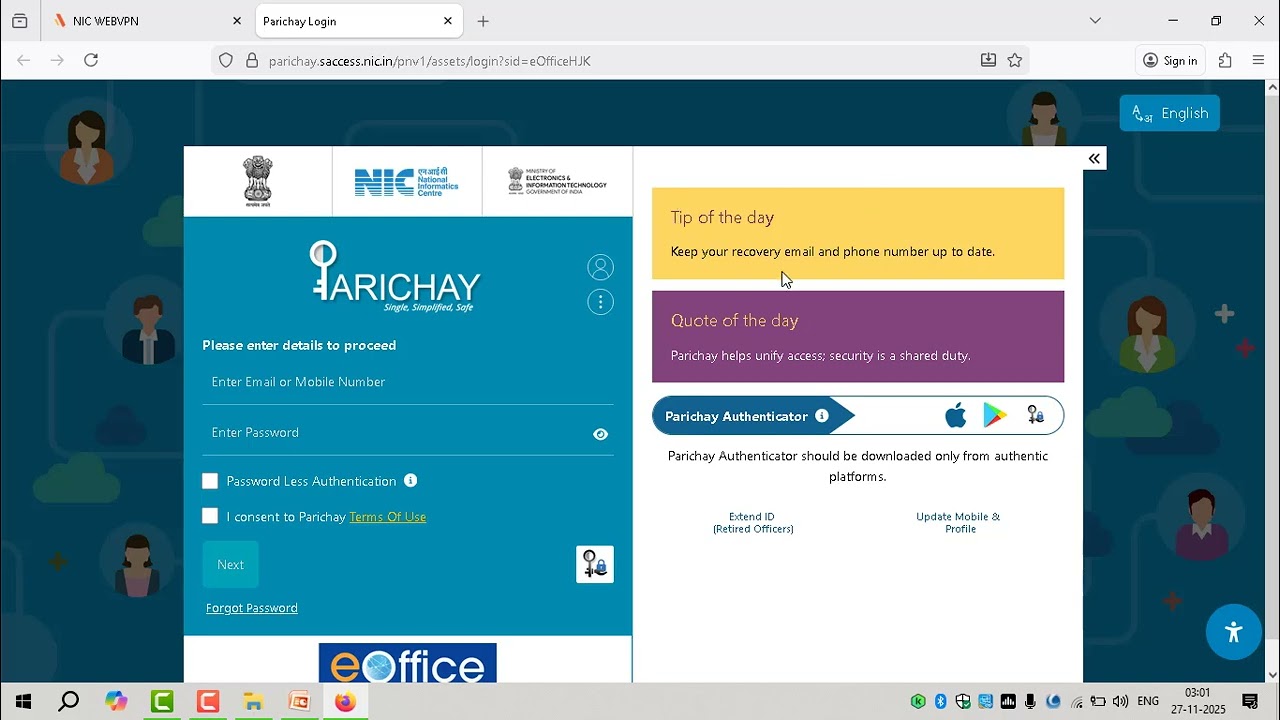1280x720 pixels.
Task: Click the microphone tray icon
Action: [1030, 702]
